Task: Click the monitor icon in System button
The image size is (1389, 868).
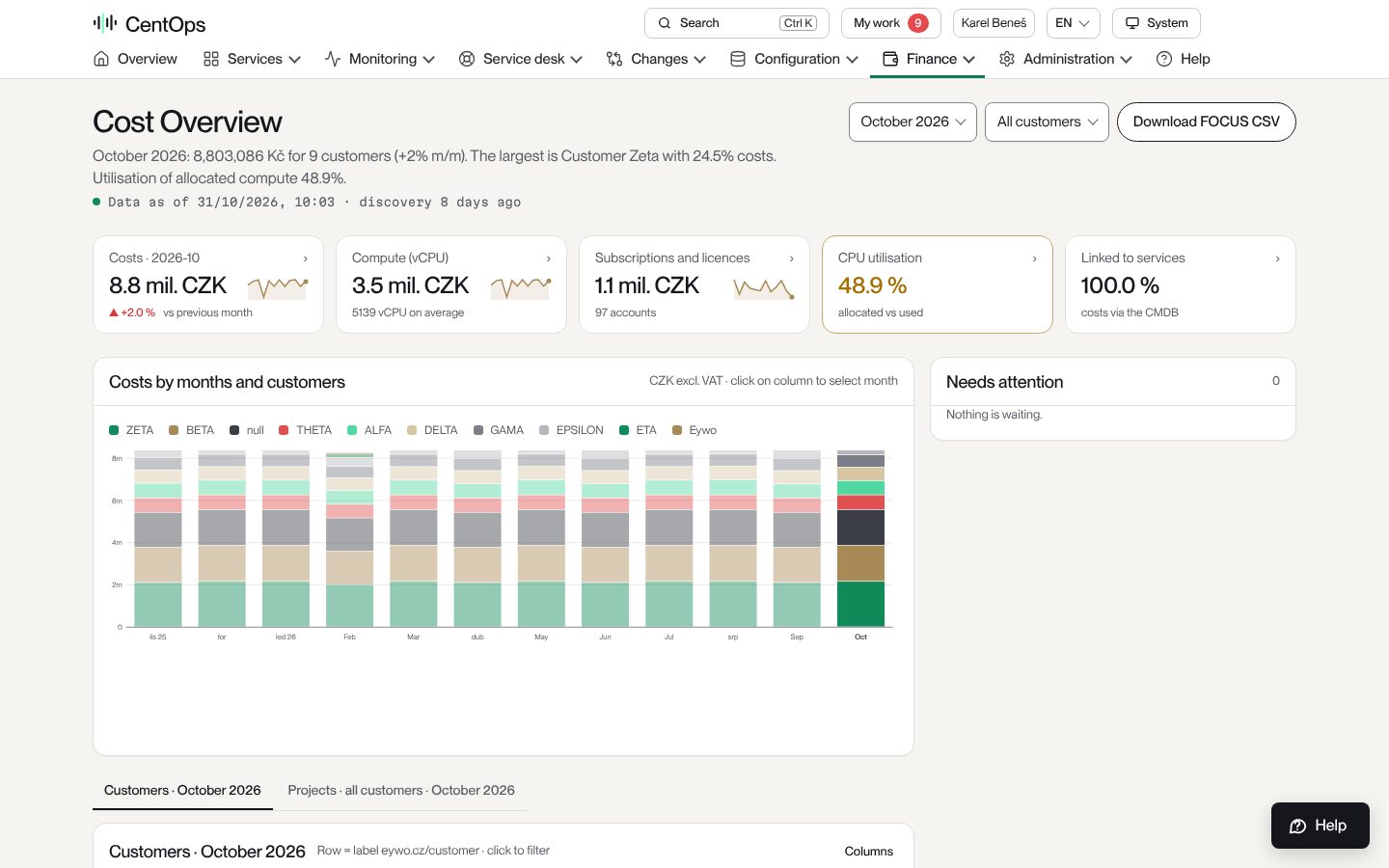Action: [x=1132, y=23]
